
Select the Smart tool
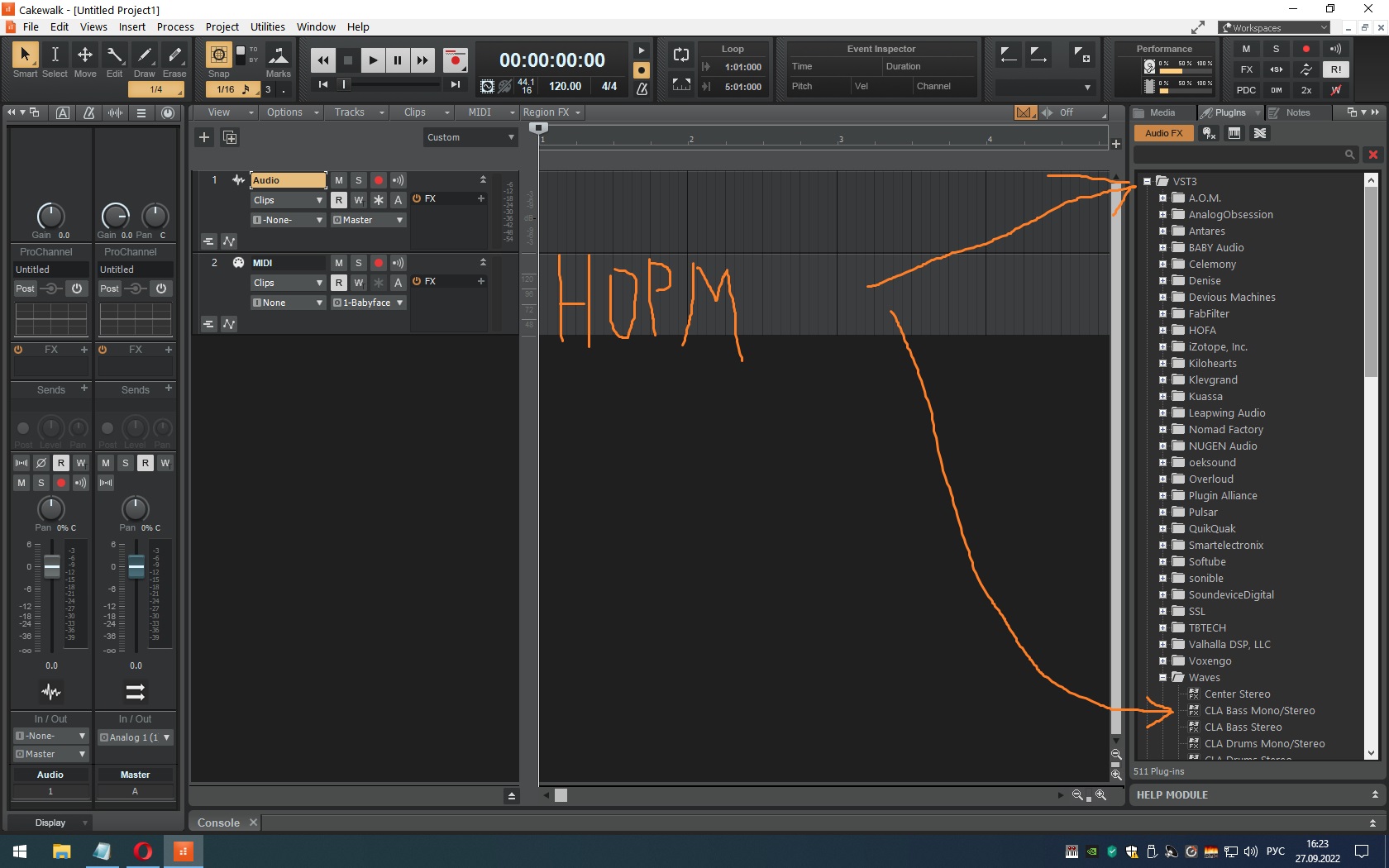click(25, 55)
